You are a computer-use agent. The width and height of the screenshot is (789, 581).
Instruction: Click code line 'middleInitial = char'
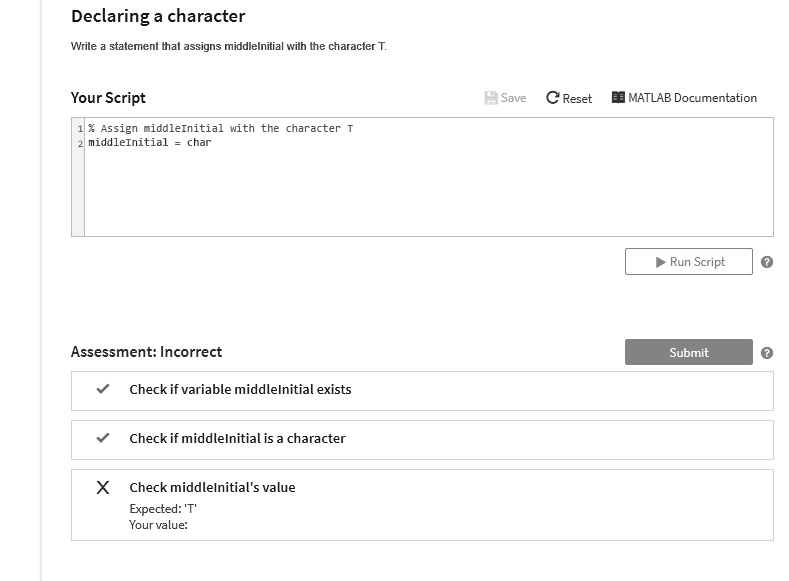coord(150,142)
